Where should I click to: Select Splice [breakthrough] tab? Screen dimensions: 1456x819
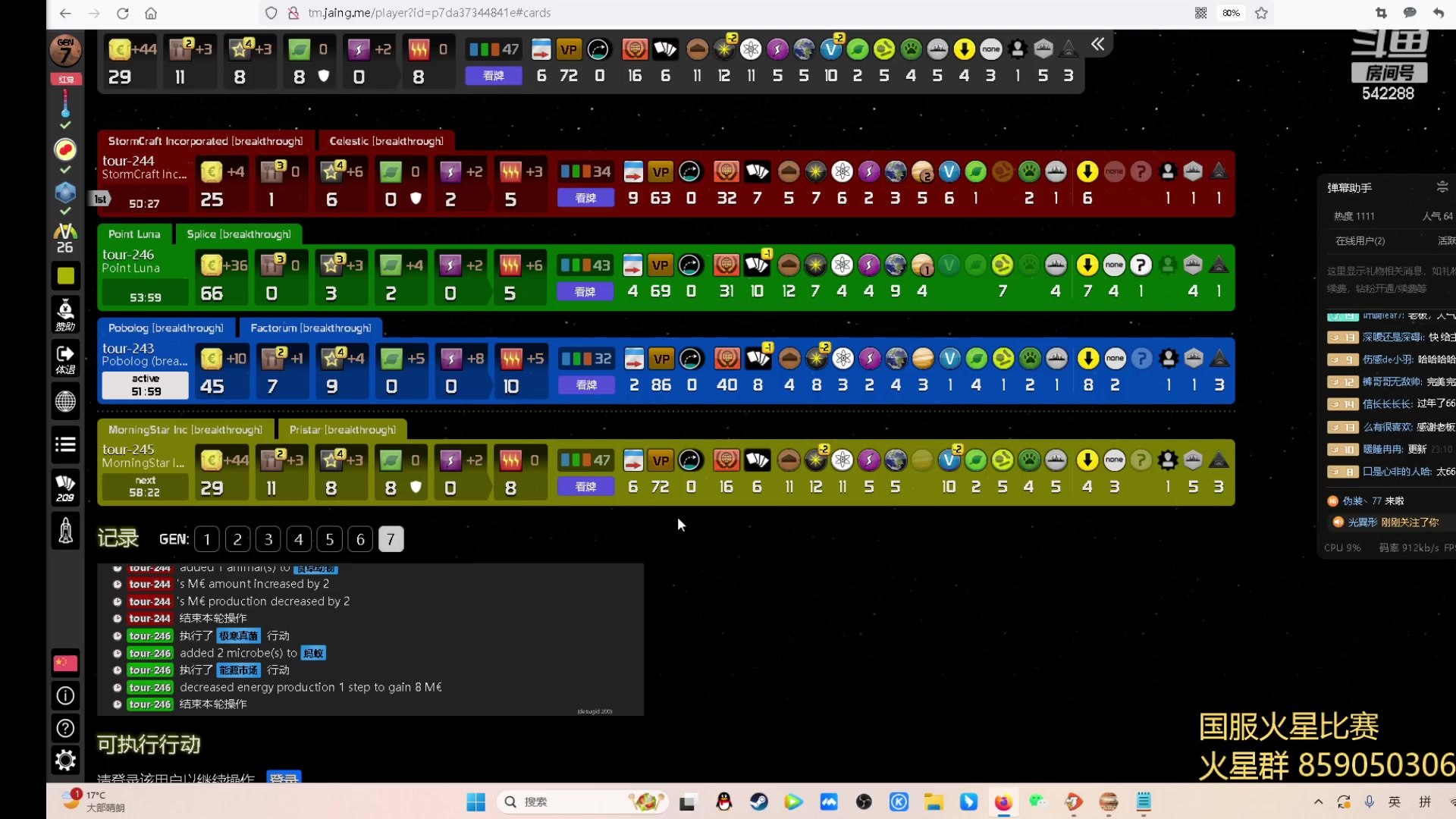(238, 234)
